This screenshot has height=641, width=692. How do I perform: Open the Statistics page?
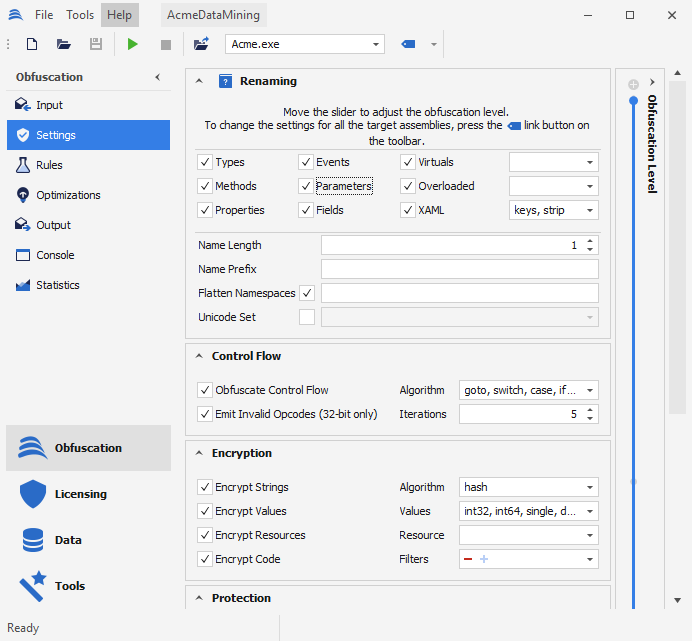(x=57, y=285)
